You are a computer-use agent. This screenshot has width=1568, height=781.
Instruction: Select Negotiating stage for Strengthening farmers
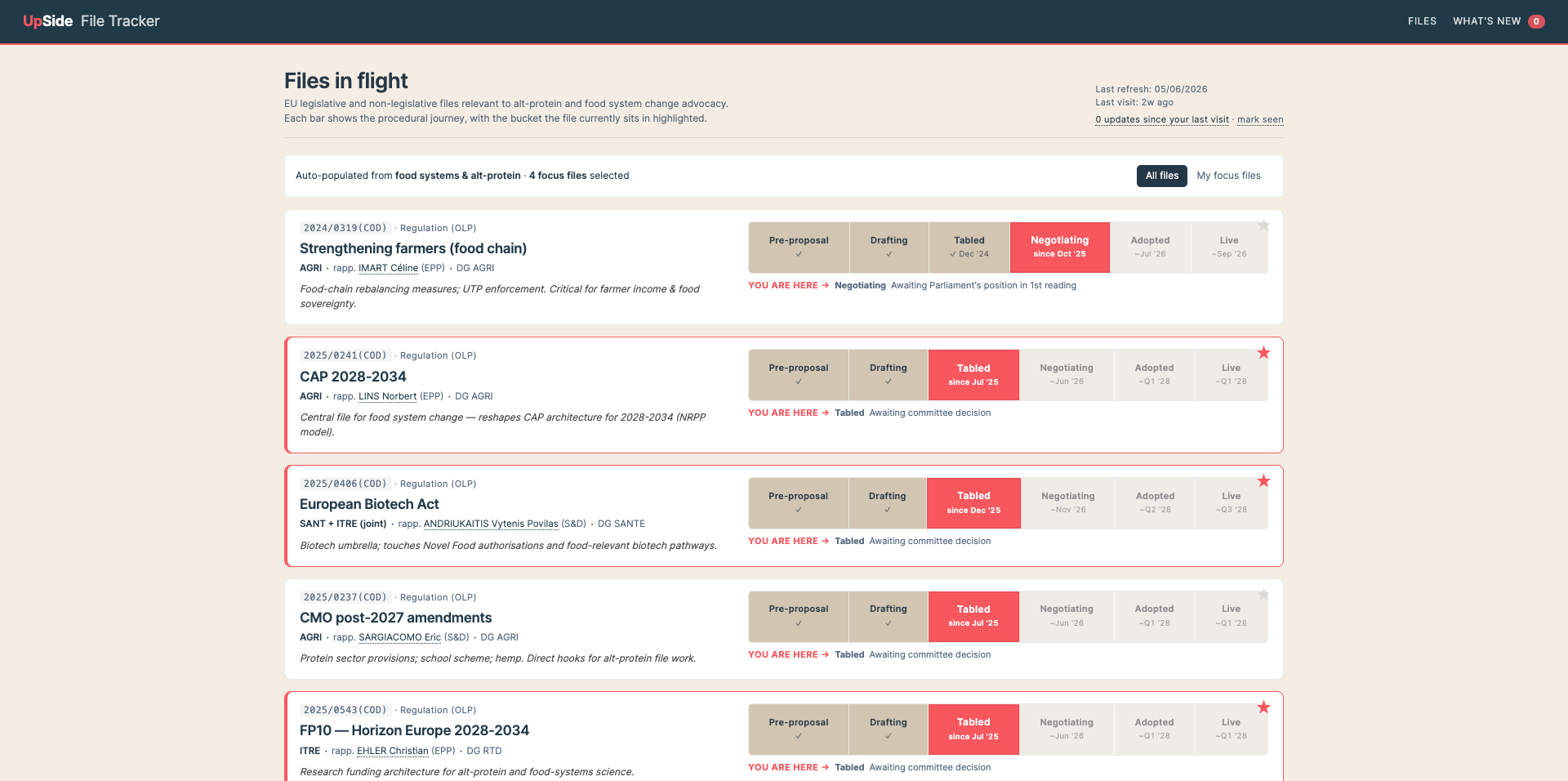click(1059, 248)
